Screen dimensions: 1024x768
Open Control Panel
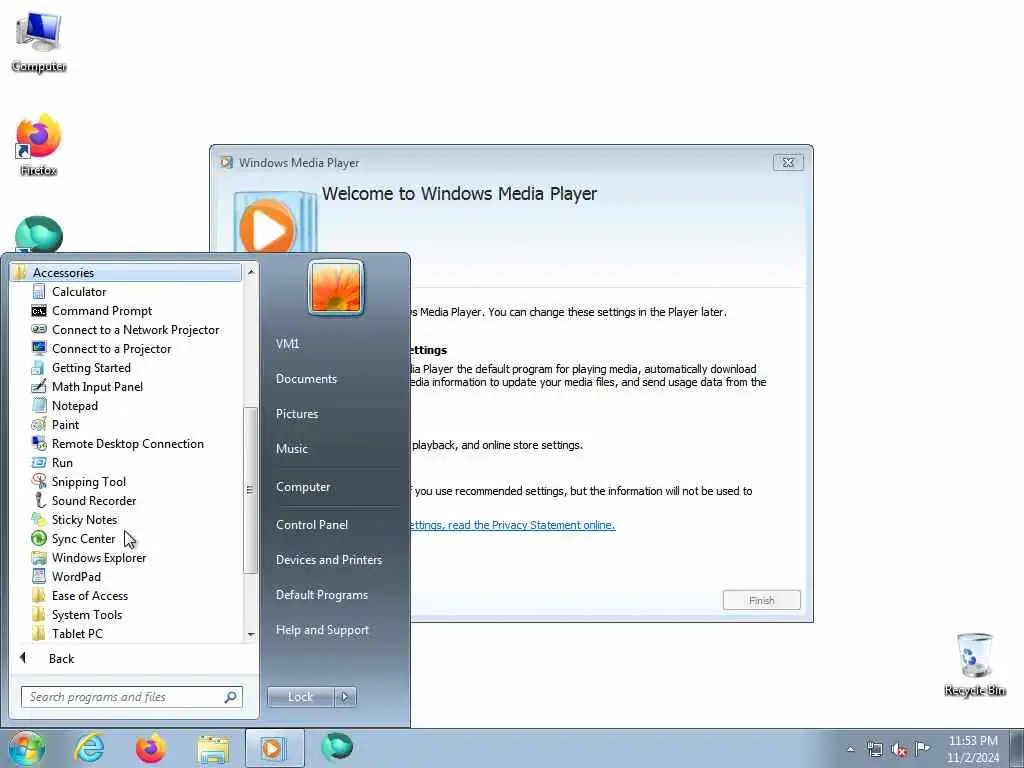pyautogui.click(x=312, y=524)
